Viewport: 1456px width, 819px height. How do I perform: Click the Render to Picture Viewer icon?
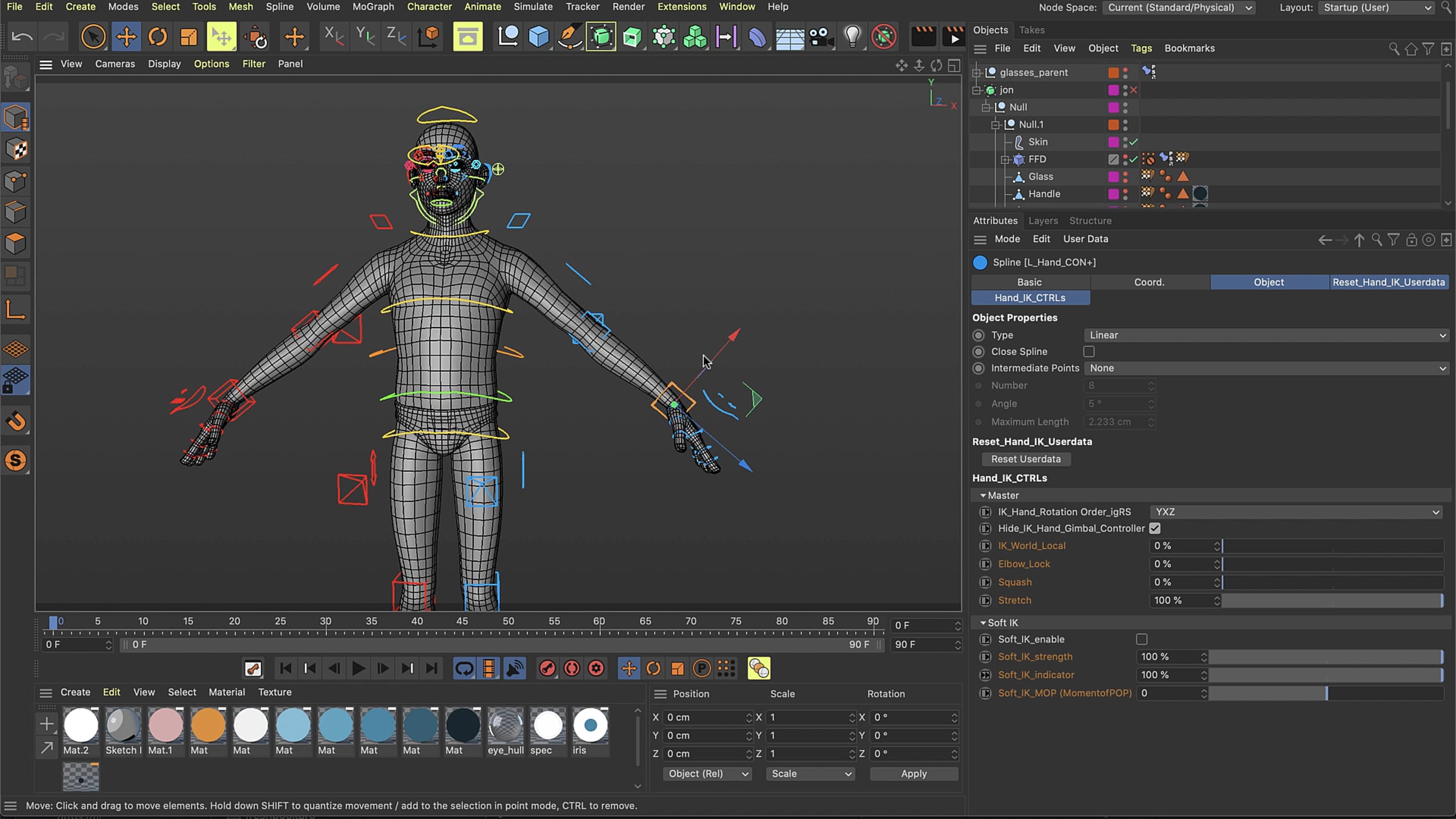click(x=953, y=37)
